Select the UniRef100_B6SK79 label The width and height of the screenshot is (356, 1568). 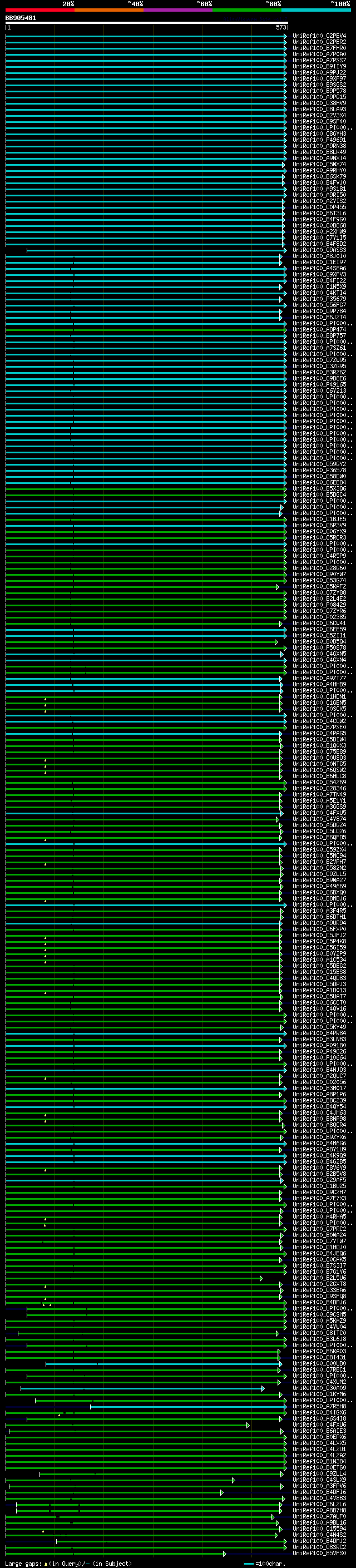[x=319, y=176]
